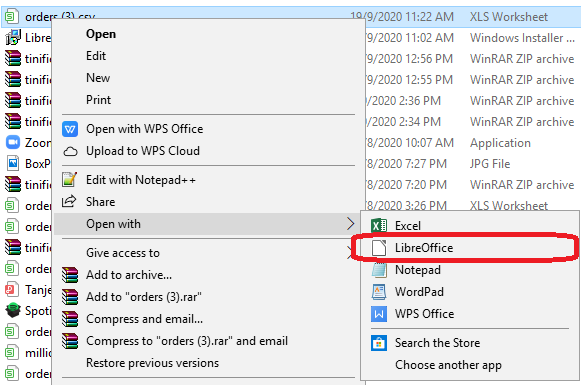Select Add to archive... entry
581x386 pixels.
tap(129, 275)
